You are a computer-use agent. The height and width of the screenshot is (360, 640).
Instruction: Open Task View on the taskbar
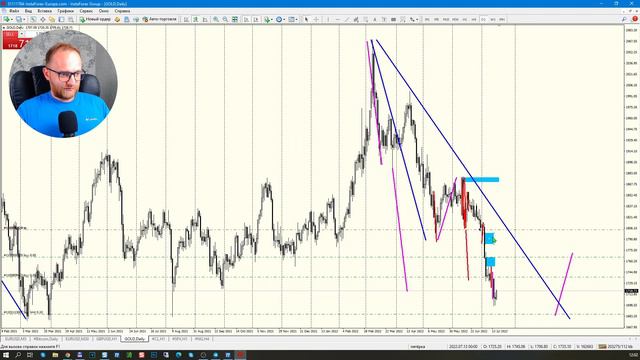point(30,355)
